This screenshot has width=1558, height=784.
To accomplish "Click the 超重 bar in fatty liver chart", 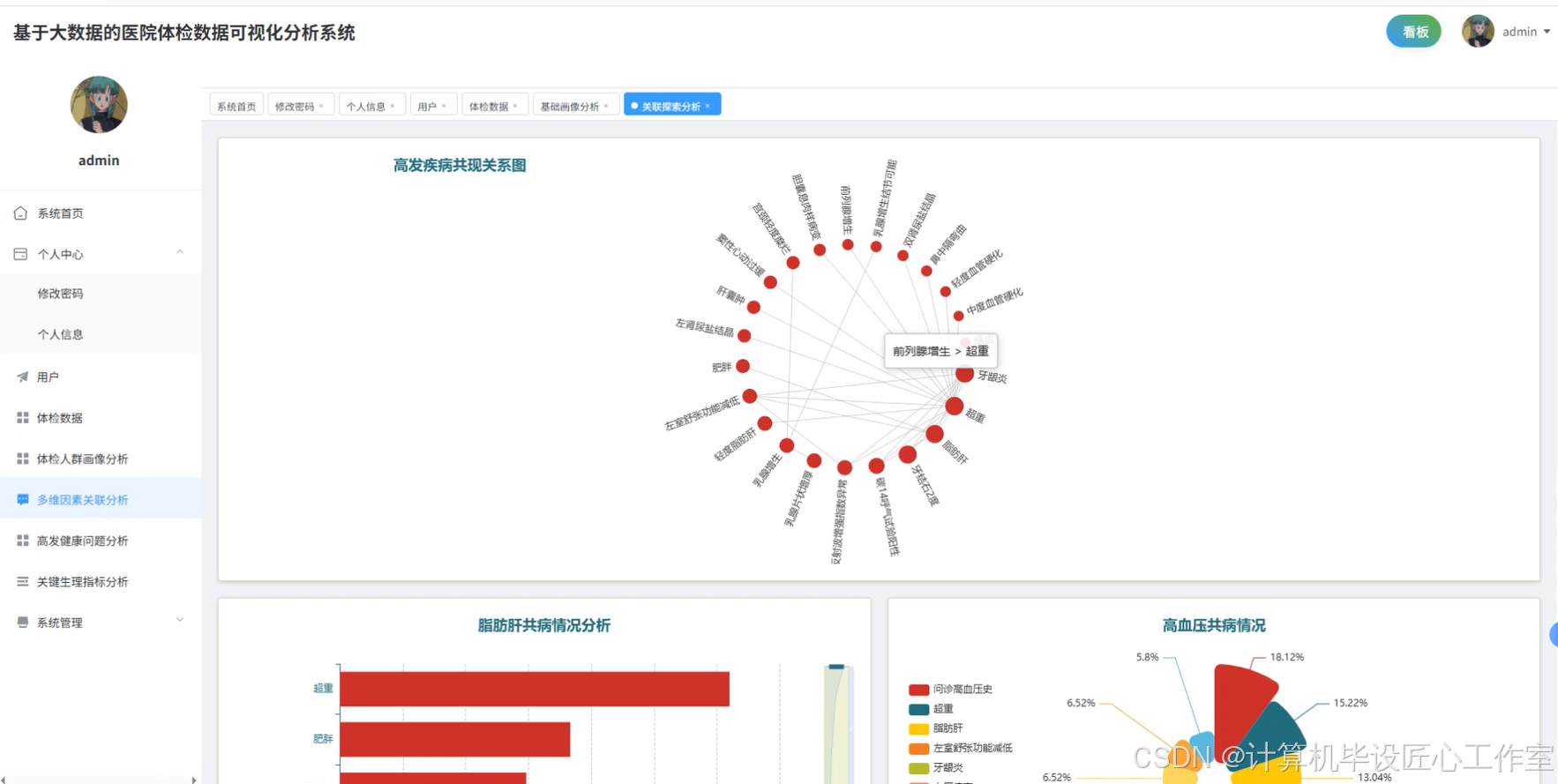I will (535, 689).
